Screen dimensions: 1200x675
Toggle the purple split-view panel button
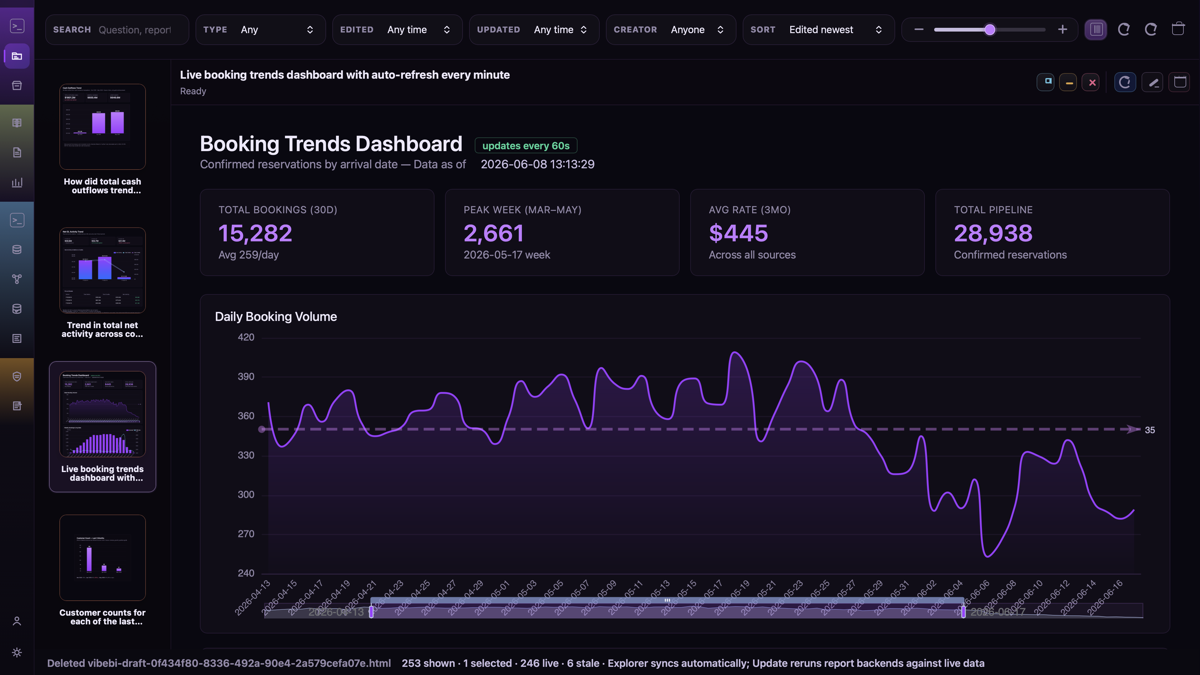pyautogui.click(x=1096, y=29)
